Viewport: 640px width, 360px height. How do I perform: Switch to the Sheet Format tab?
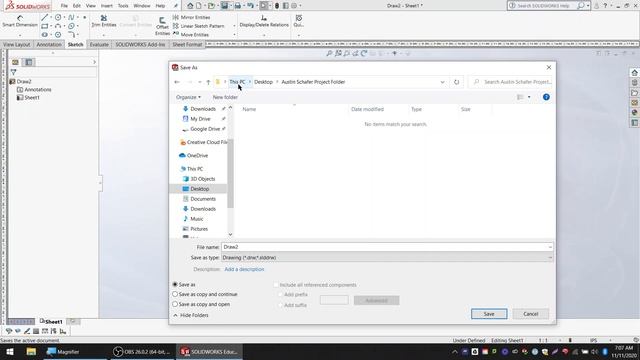tap(187, 44)
